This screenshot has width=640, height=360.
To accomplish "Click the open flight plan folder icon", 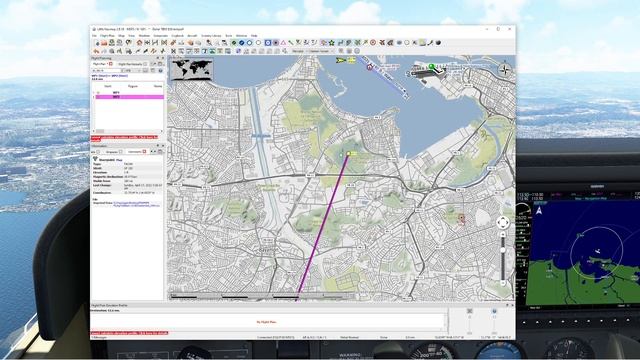I will 104,43.
